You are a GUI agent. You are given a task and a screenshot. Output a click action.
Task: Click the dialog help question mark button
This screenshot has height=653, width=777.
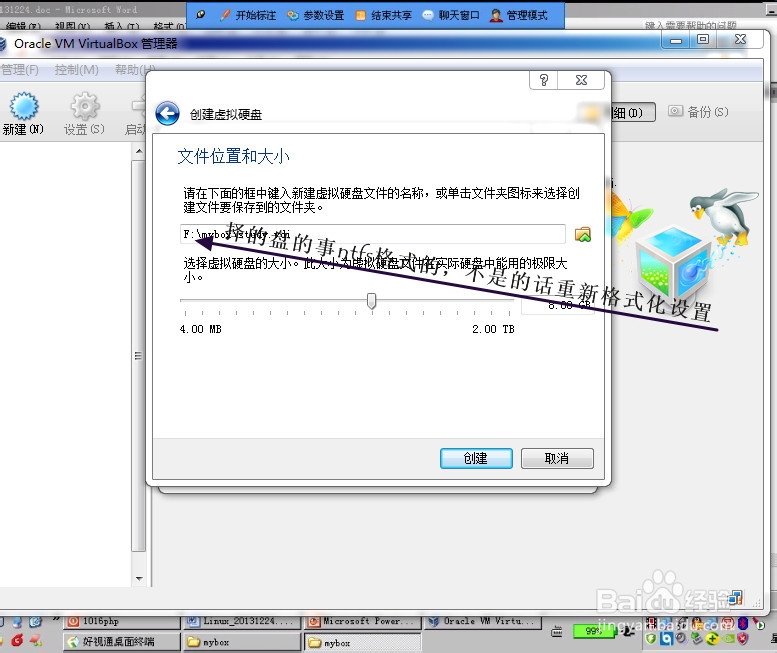(x=544, y=80)
